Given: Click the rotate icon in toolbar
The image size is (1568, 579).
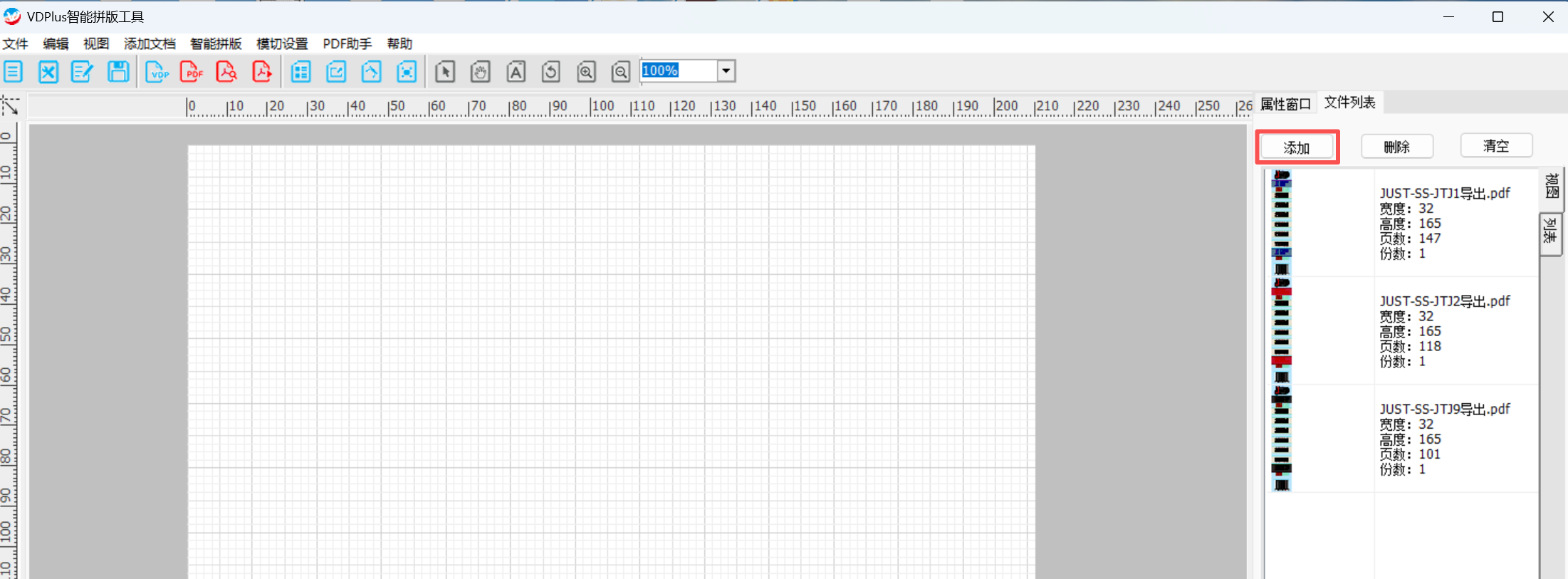Looking at the screenshot, I should (550, 72).
